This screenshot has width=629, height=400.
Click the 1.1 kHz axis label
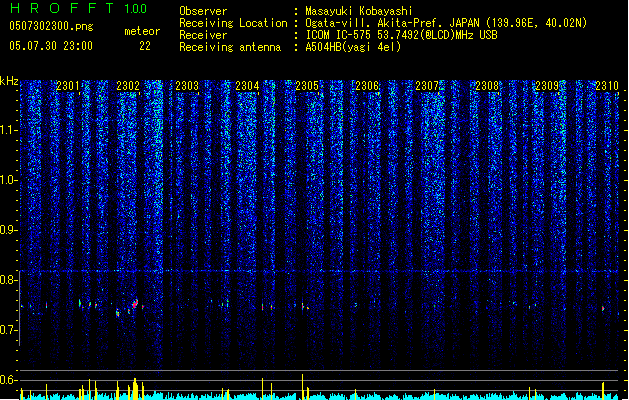pyautogui.click(x=8, y=130)
